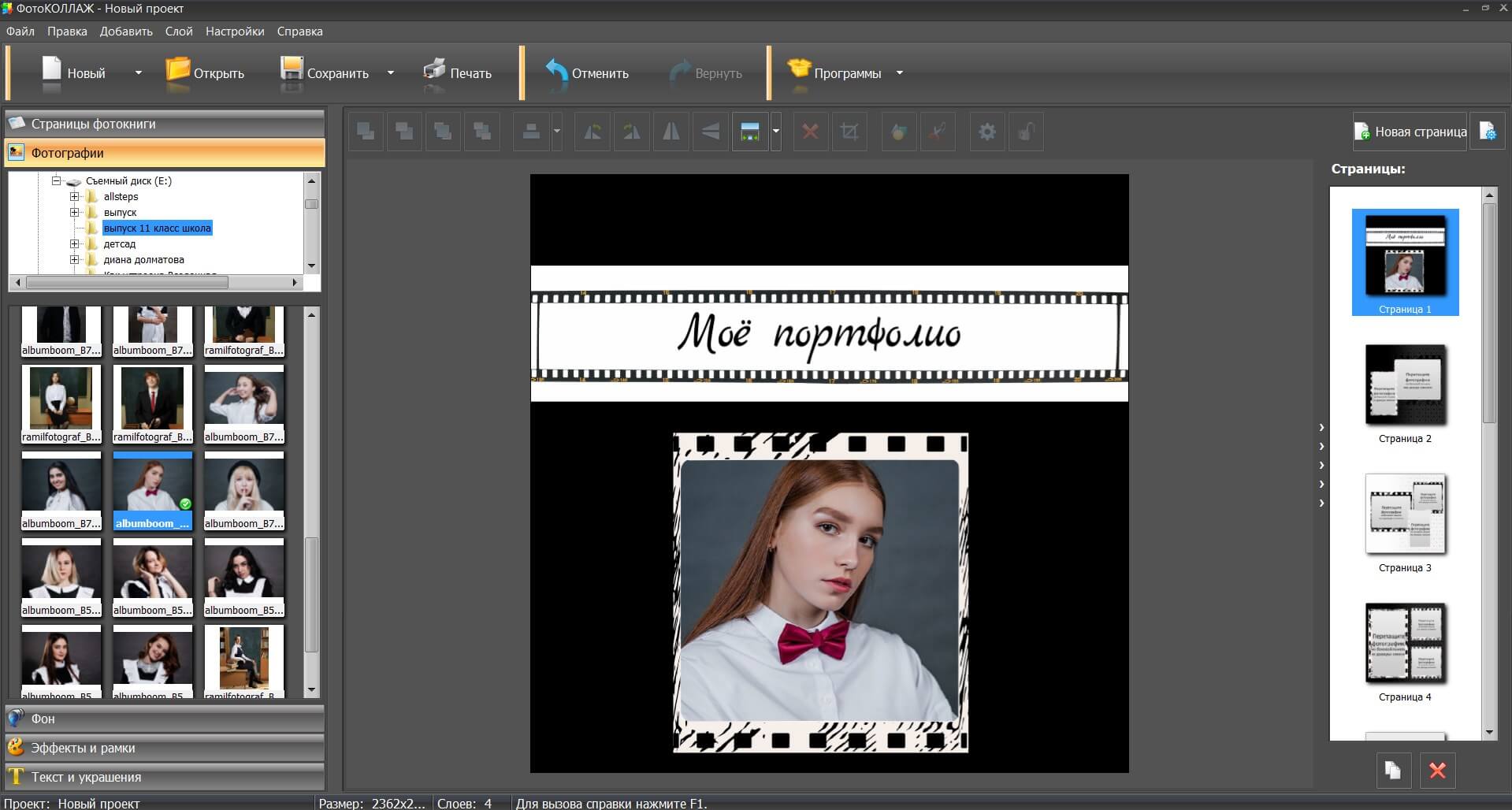Click the Новая страница button

coord(1410,132)
